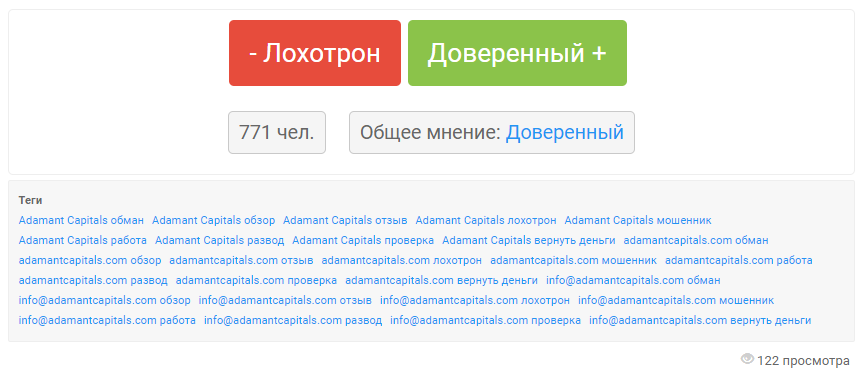Click the "adamantcapitals.com обман" tag link
This screenshot has width=865, height=382.
[x=696, y=241]
